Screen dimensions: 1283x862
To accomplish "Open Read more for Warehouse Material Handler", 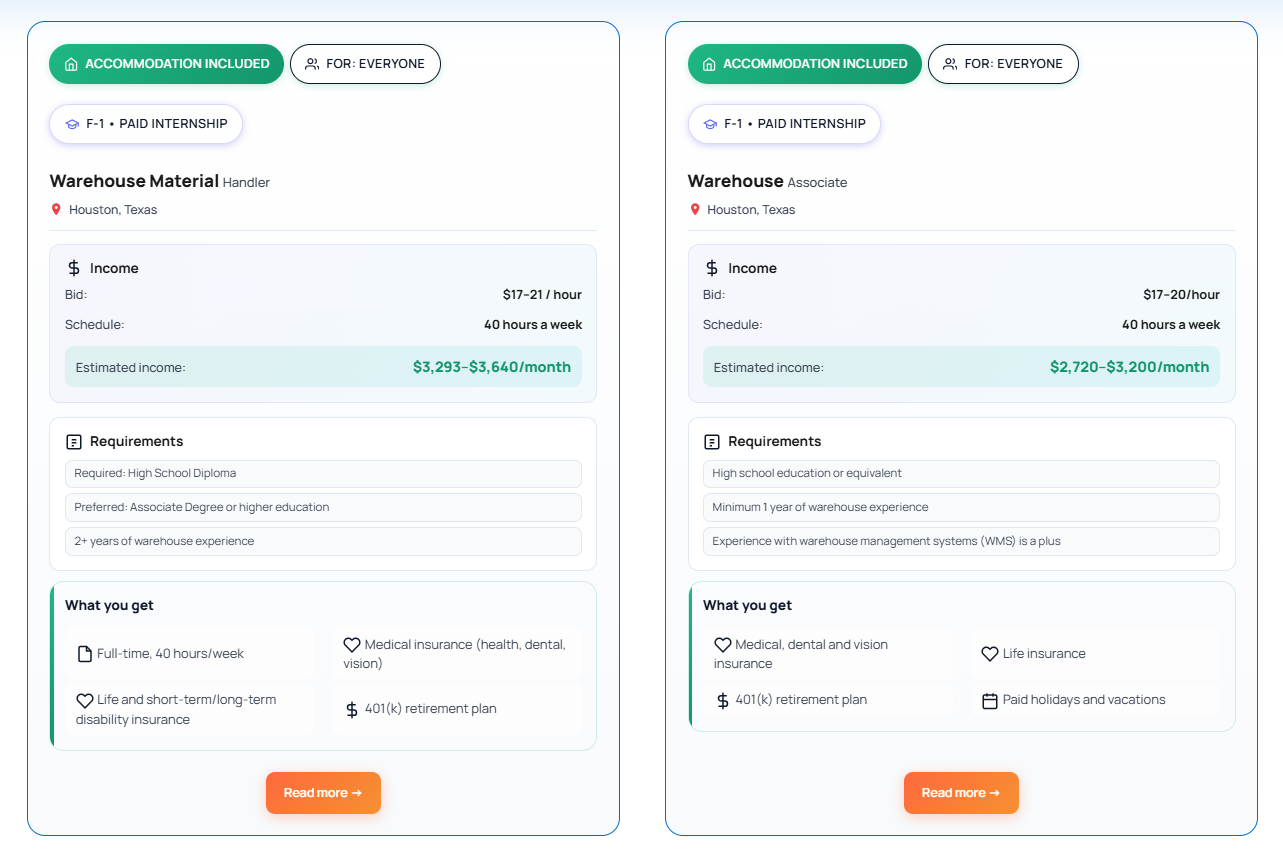I will (323, 793).
